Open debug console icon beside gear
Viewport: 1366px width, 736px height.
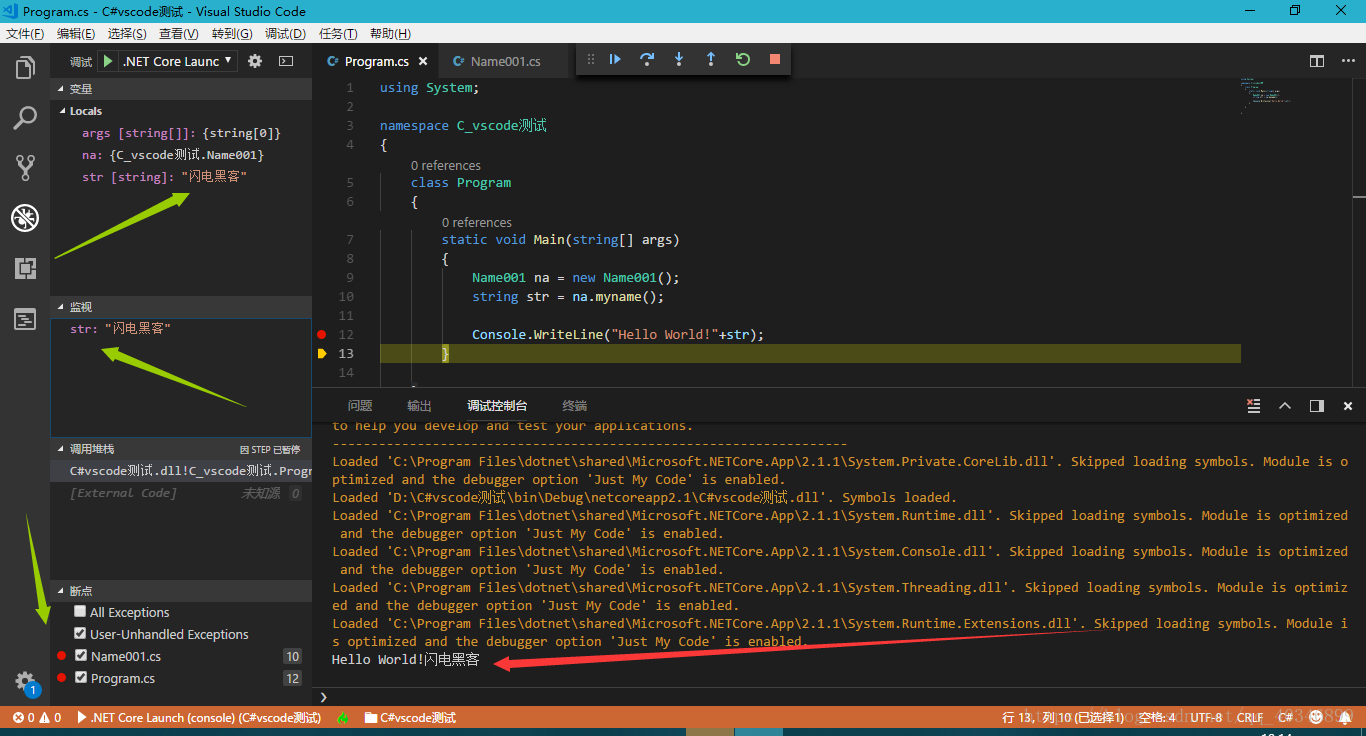click(x=286, y=61)
